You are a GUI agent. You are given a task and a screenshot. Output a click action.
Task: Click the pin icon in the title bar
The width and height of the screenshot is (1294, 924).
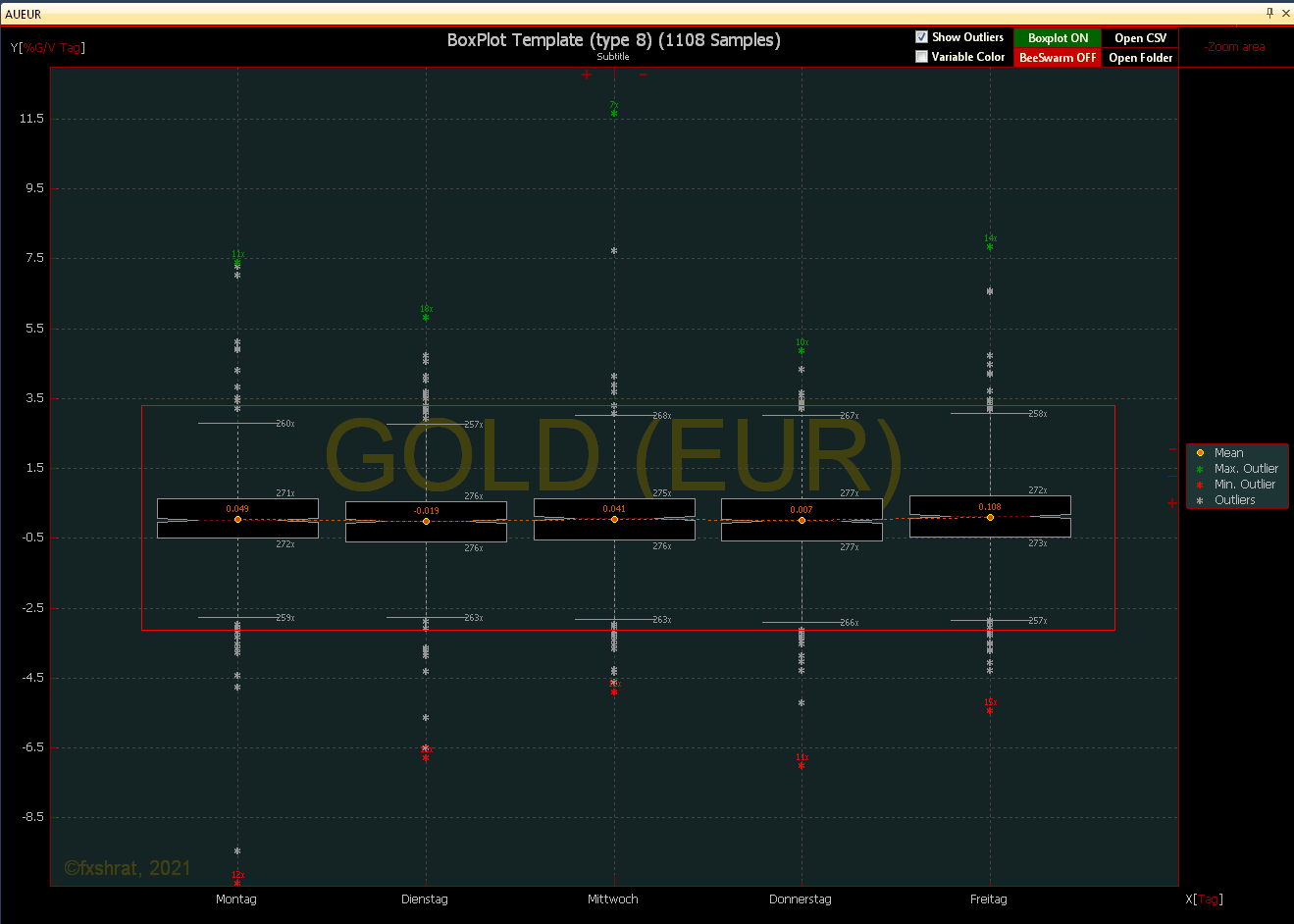click(x=1269, y=13)
